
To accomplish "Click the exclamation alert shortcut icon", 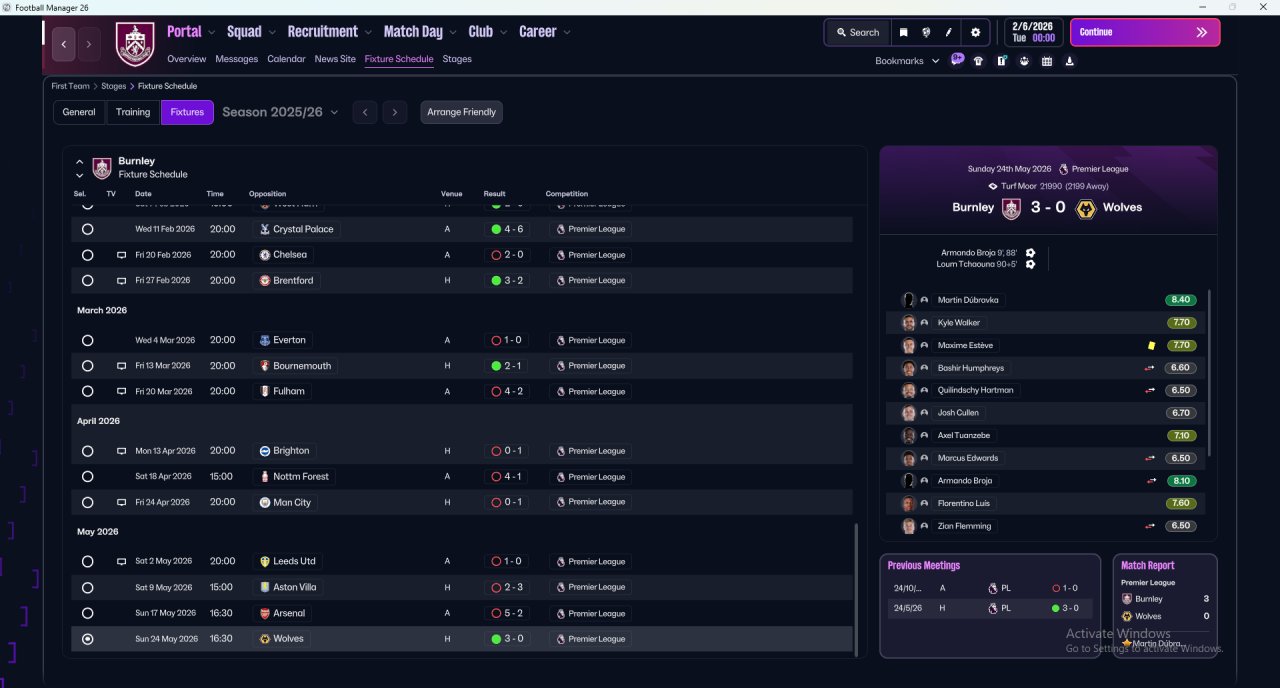I will (1001, 61).
